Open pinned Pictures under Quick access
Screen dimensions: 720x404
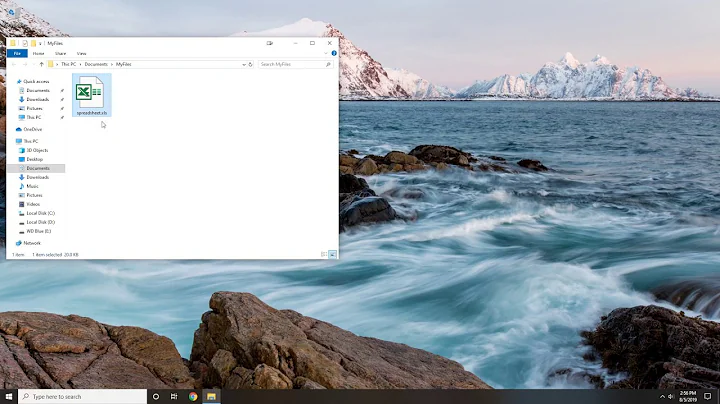pos(34,108)
